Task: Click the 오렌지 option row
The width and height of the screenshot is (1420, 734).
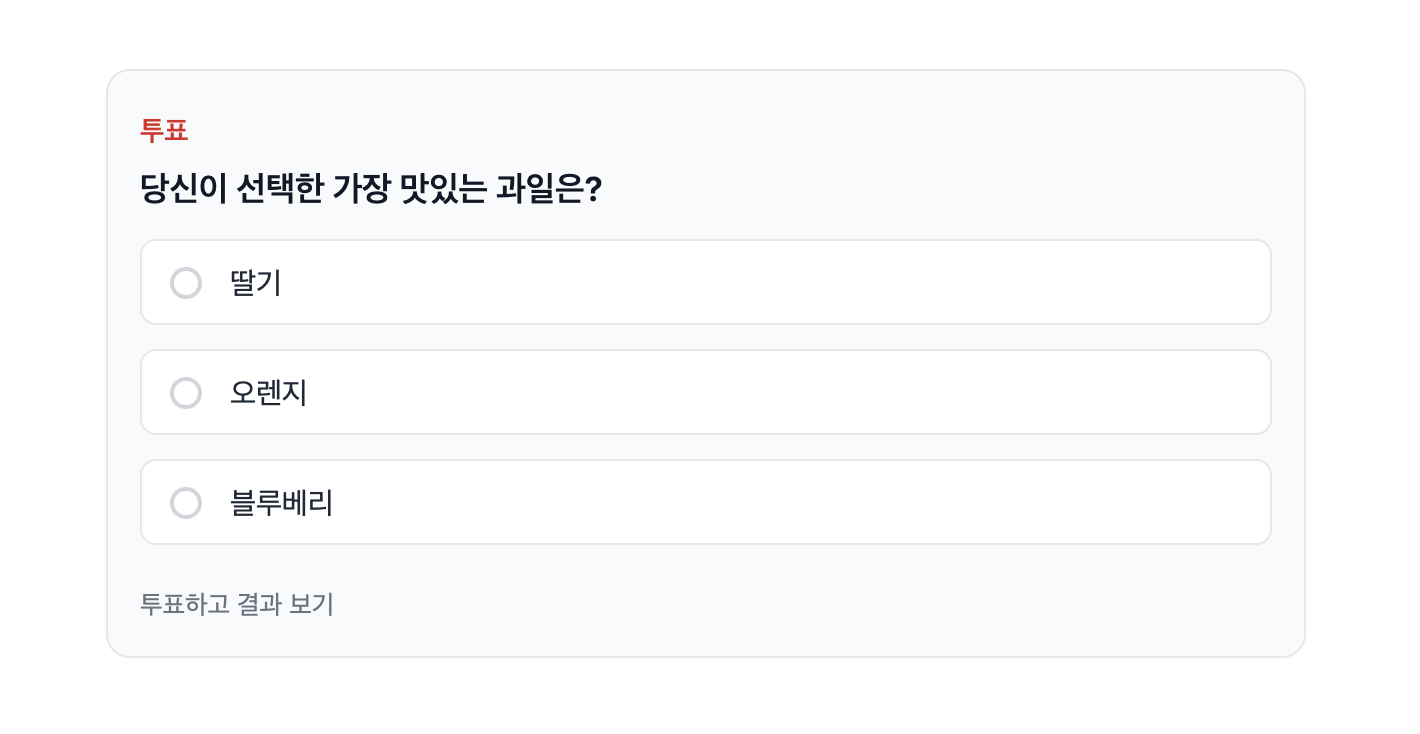Action: 705,392
